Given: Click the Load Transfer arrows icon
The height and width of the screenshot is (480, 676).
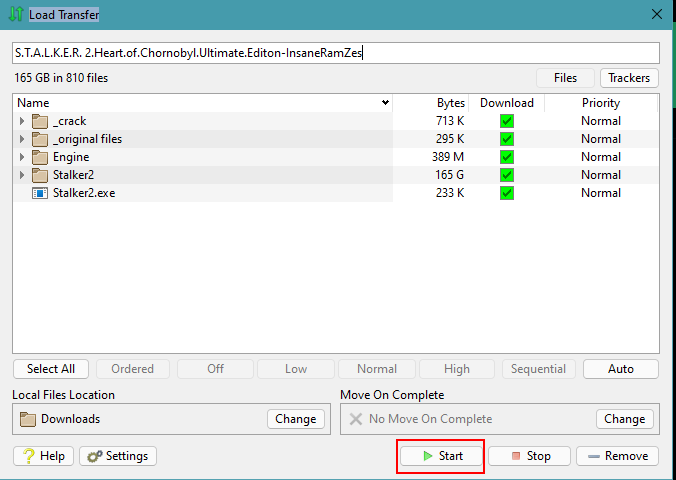Looking at the screenshot, I should [16, 14].
